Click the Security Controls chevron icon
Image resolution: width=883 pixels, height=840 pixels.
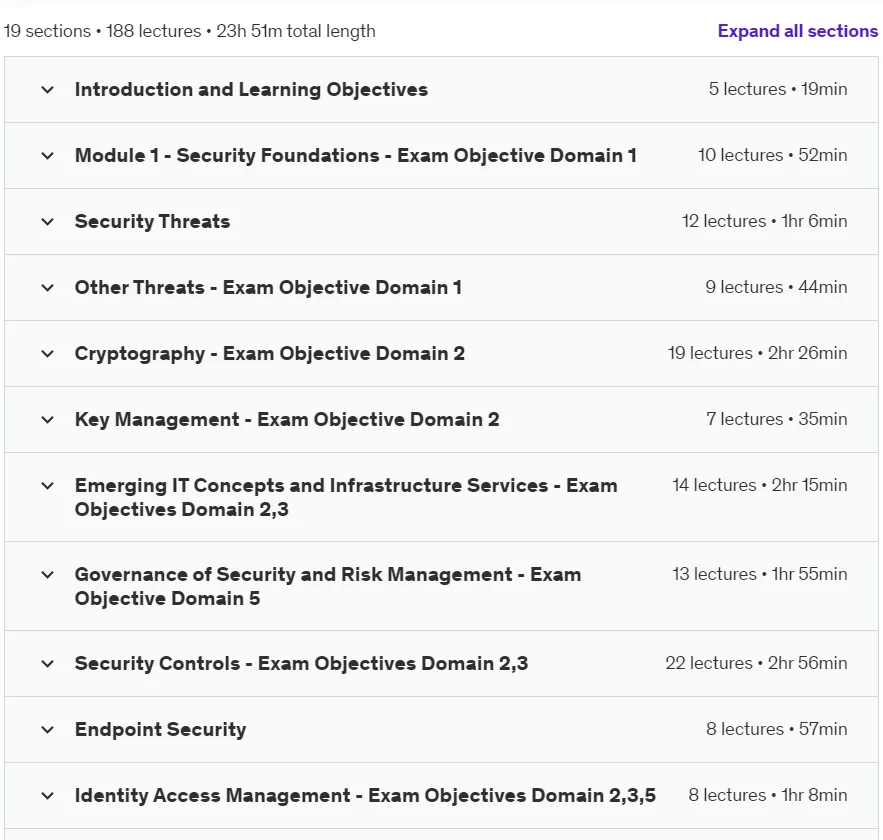(48, 663)
